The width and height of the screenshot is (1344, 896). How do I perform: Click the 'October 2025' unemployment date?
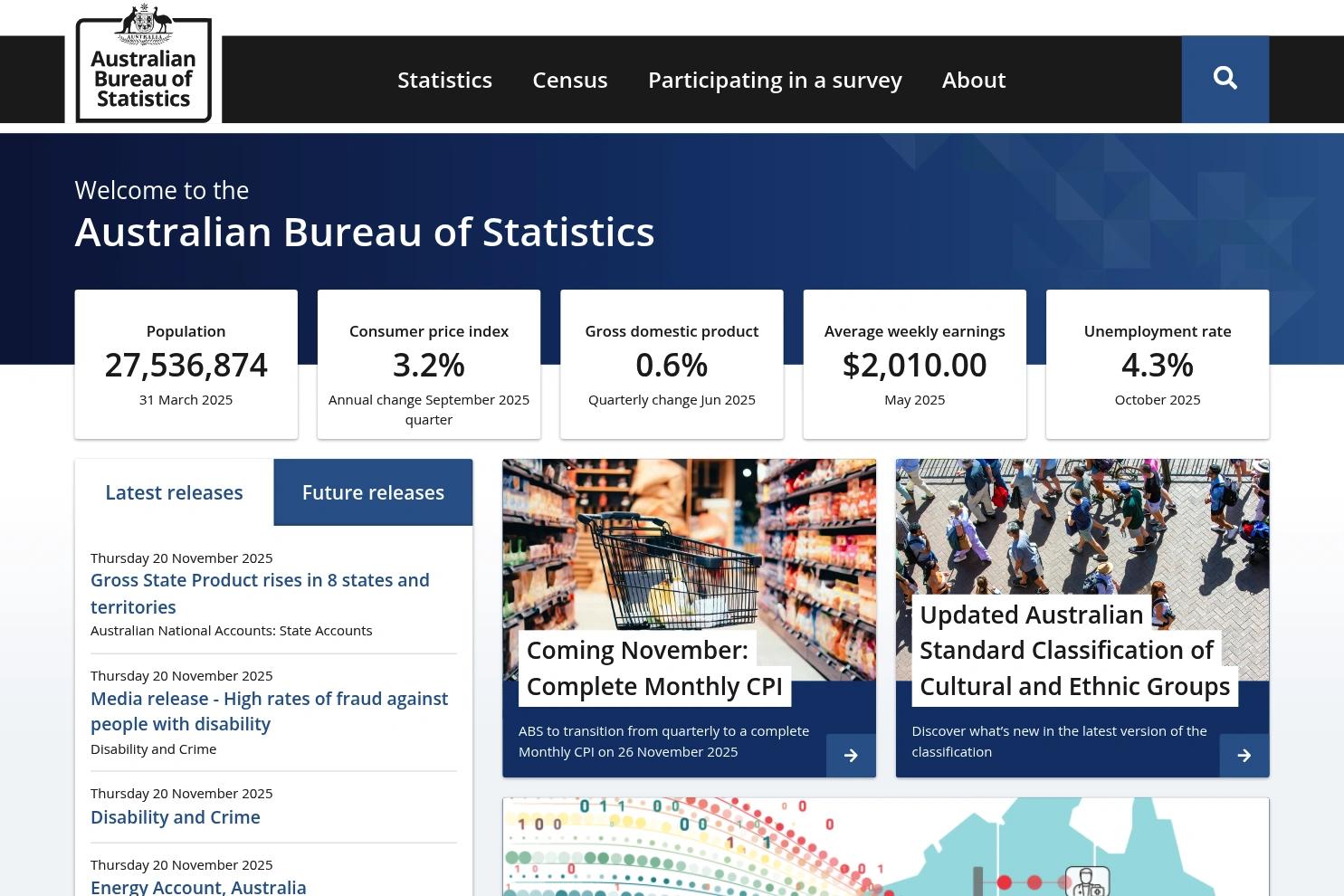pos(1158,400)
